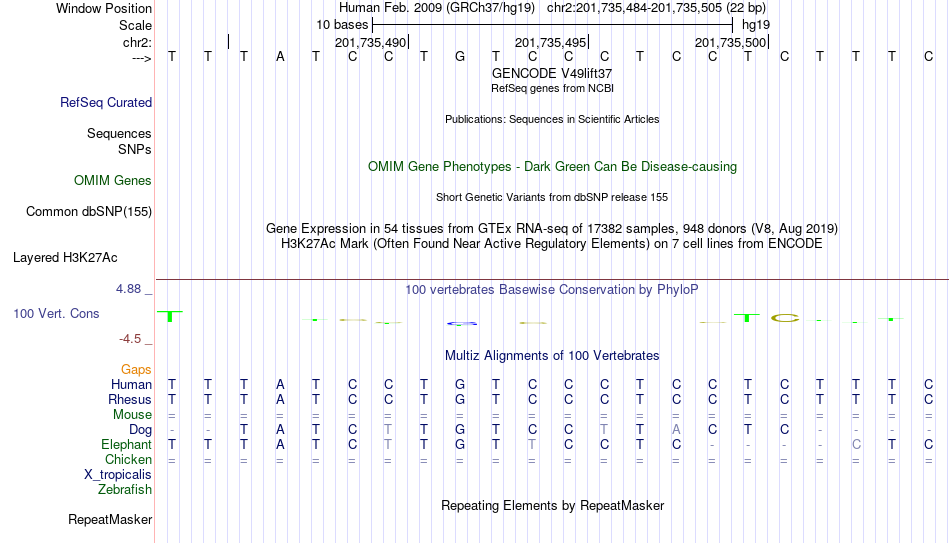Click the G base in the Rhesus row
950x543 pixels.
460,399
